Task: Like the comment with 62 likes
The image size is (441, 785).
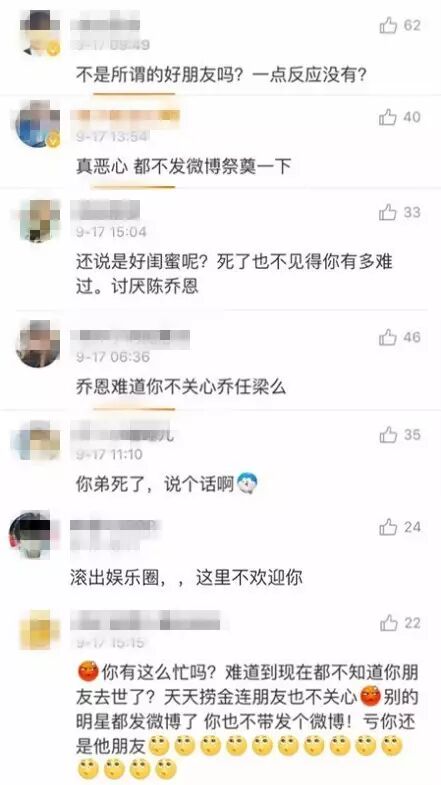Action: [x=388, y=25]
